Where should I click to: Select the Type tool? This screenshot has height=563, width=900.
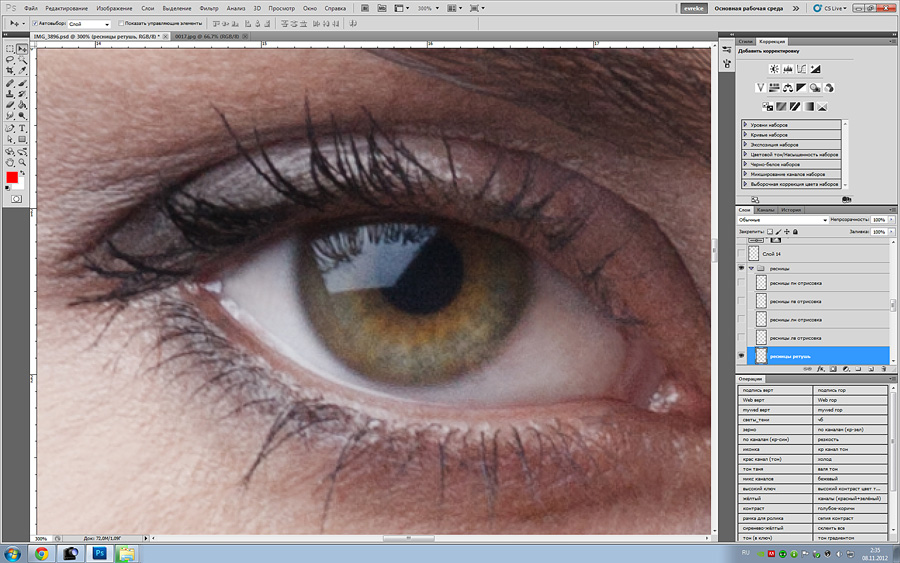[x=22, y=129]
